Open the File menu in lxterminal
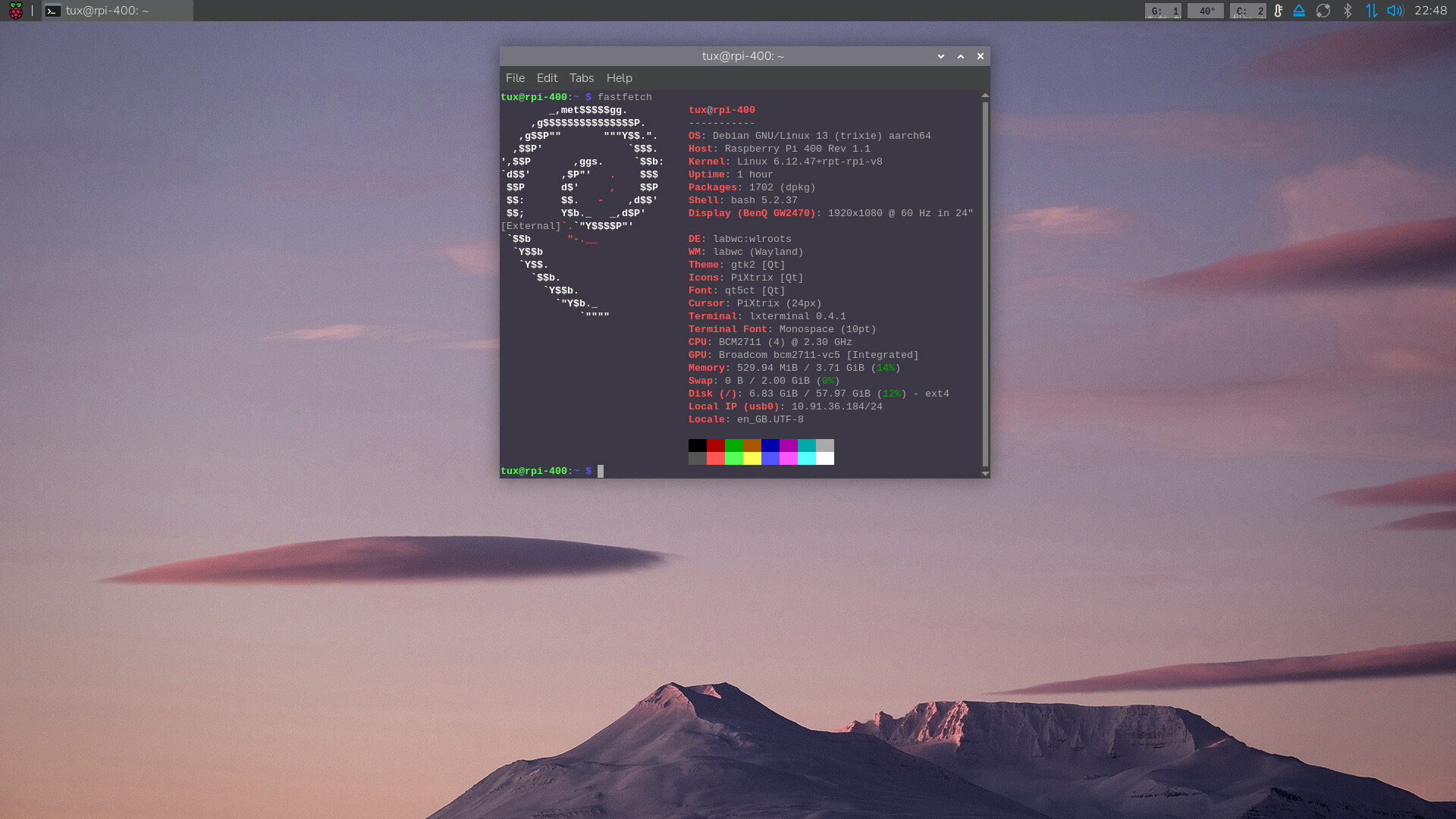 tap(515, 78)
